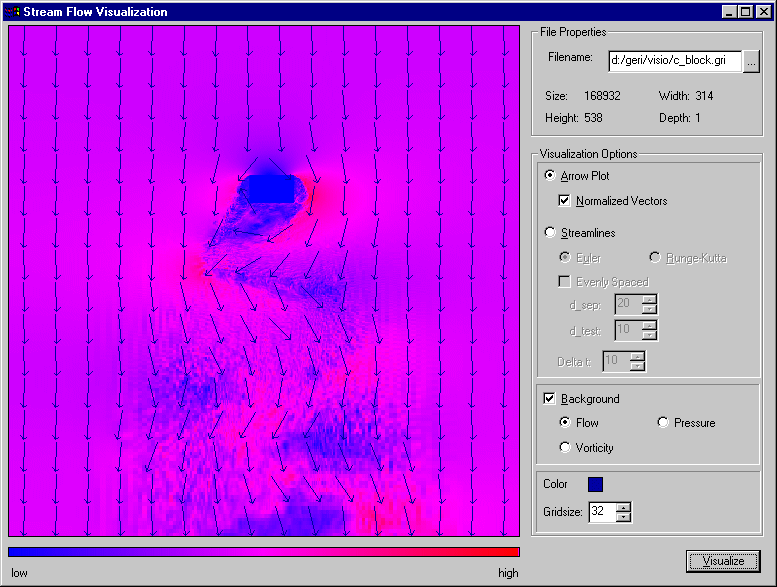Choose Pressure as background type
This screenshot has height=587, width=777.
pyautogui.click(x=663, y=423)
